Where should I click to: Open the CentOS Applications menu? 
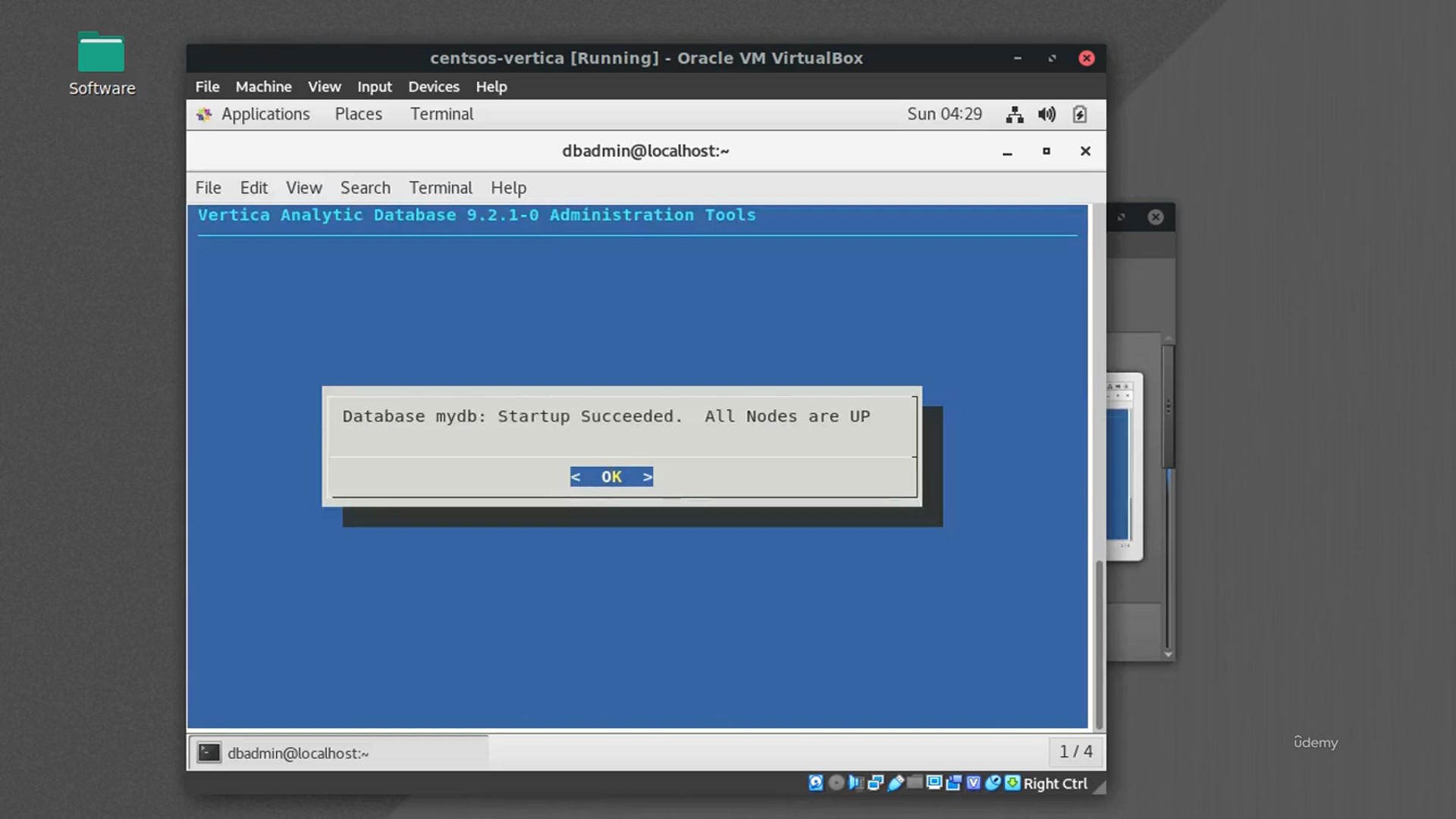pos(265,114)
